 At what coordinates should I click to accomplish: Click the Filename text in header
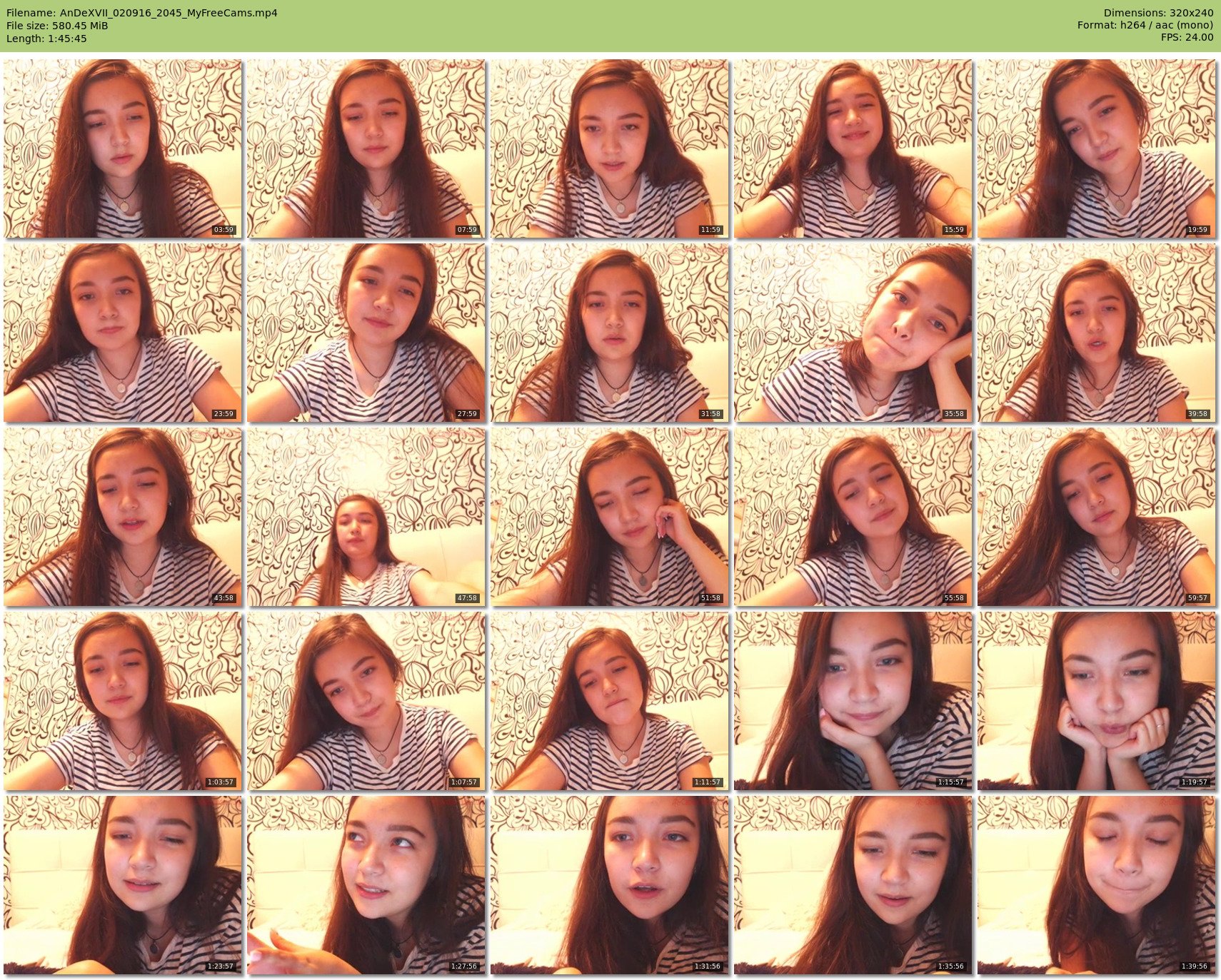click(141, 13)
